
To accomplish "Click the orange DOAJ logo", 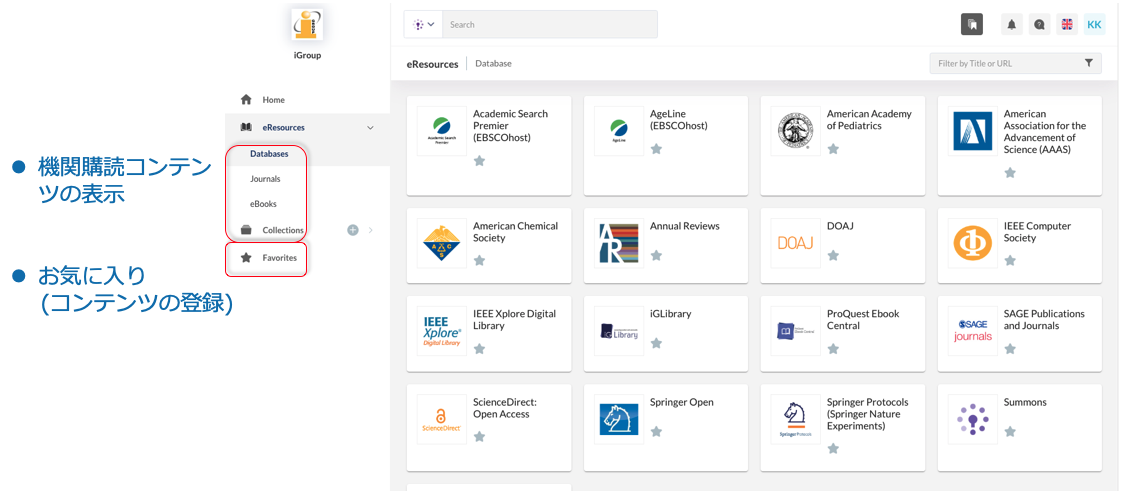I will [x=796, y=243].
